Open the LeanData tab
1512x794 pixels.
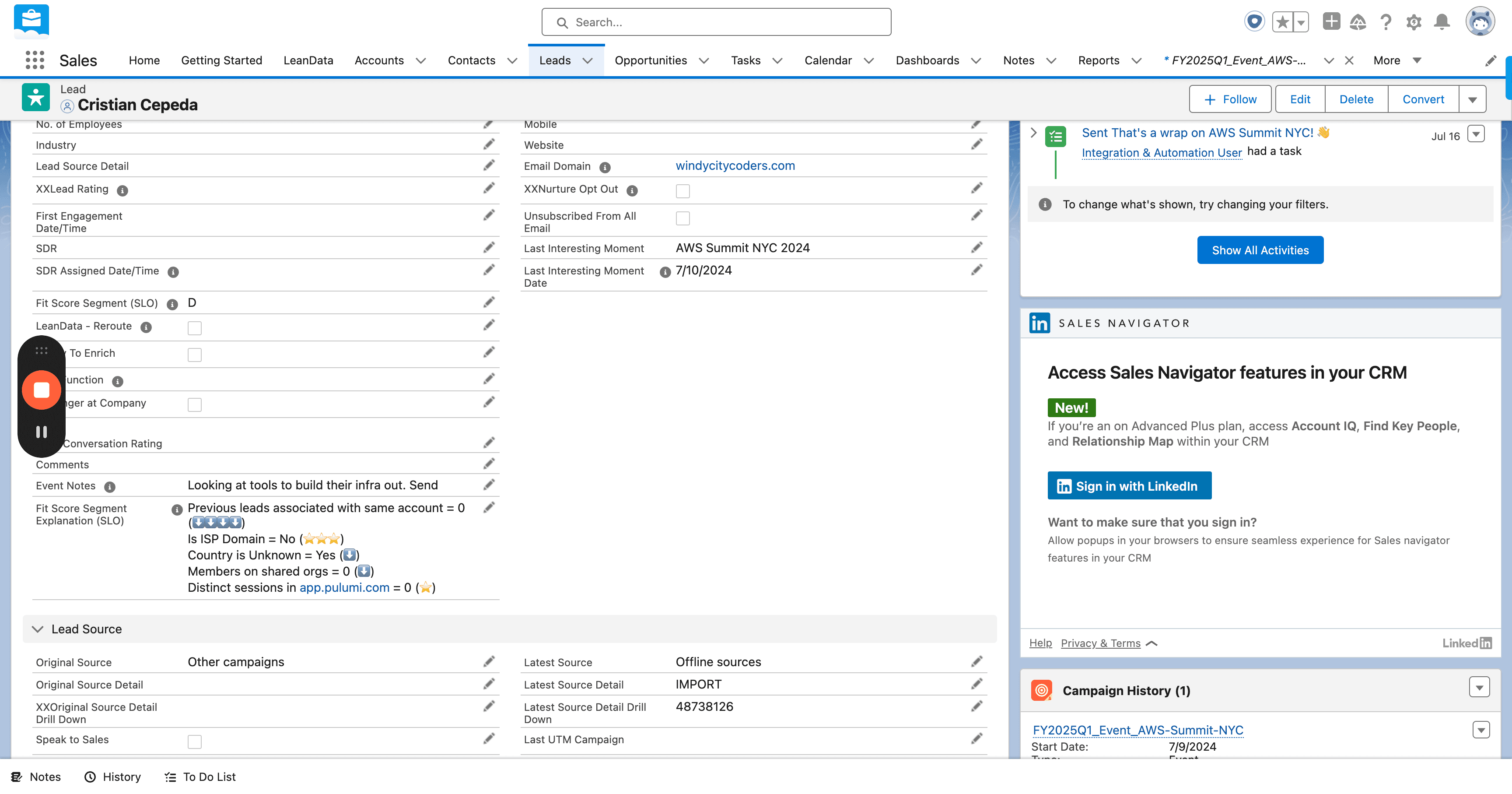(x=308, y=60)
